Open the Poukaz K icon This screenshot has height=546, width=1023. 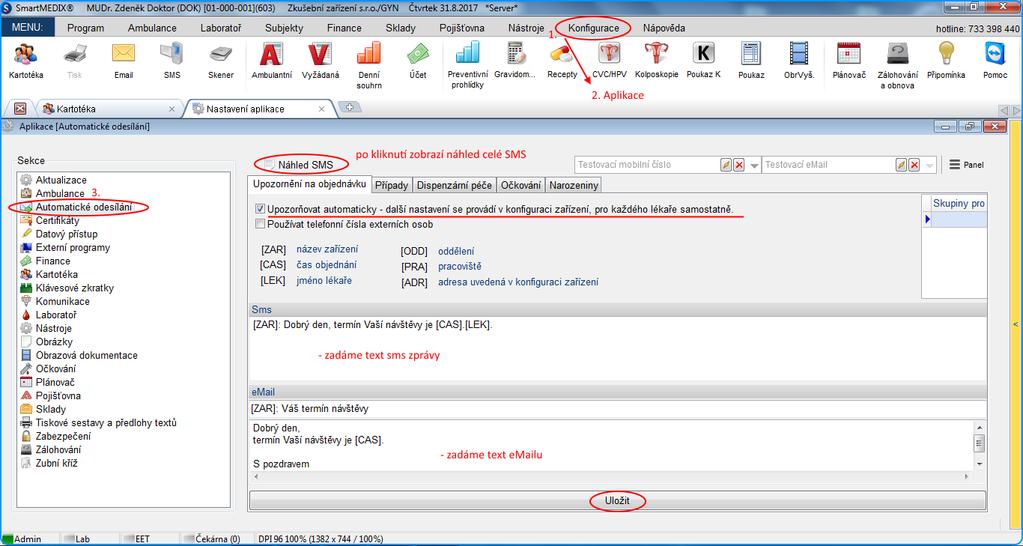(x=703, y=61)
